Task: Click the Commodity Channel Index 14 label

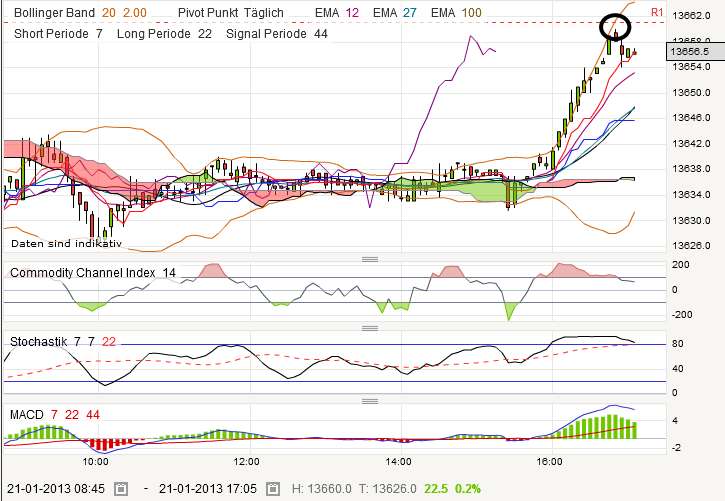Action: coord(93,273)
